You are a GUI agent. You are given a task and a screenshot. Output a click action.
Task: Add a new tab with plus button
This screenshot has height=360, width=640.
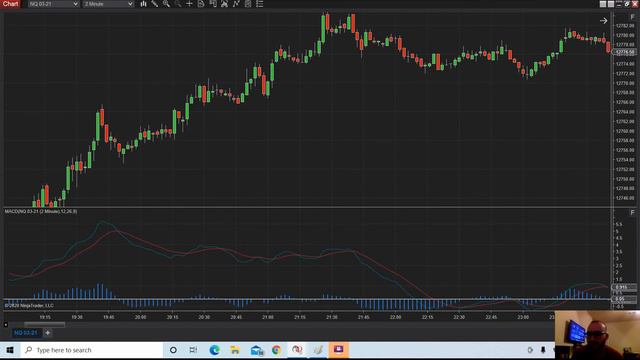[48, 333]
